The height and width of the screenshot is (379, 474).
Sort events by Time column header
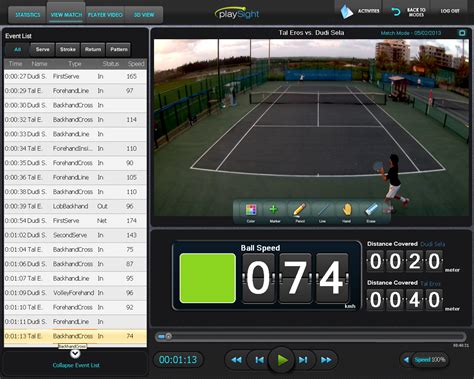15,64
